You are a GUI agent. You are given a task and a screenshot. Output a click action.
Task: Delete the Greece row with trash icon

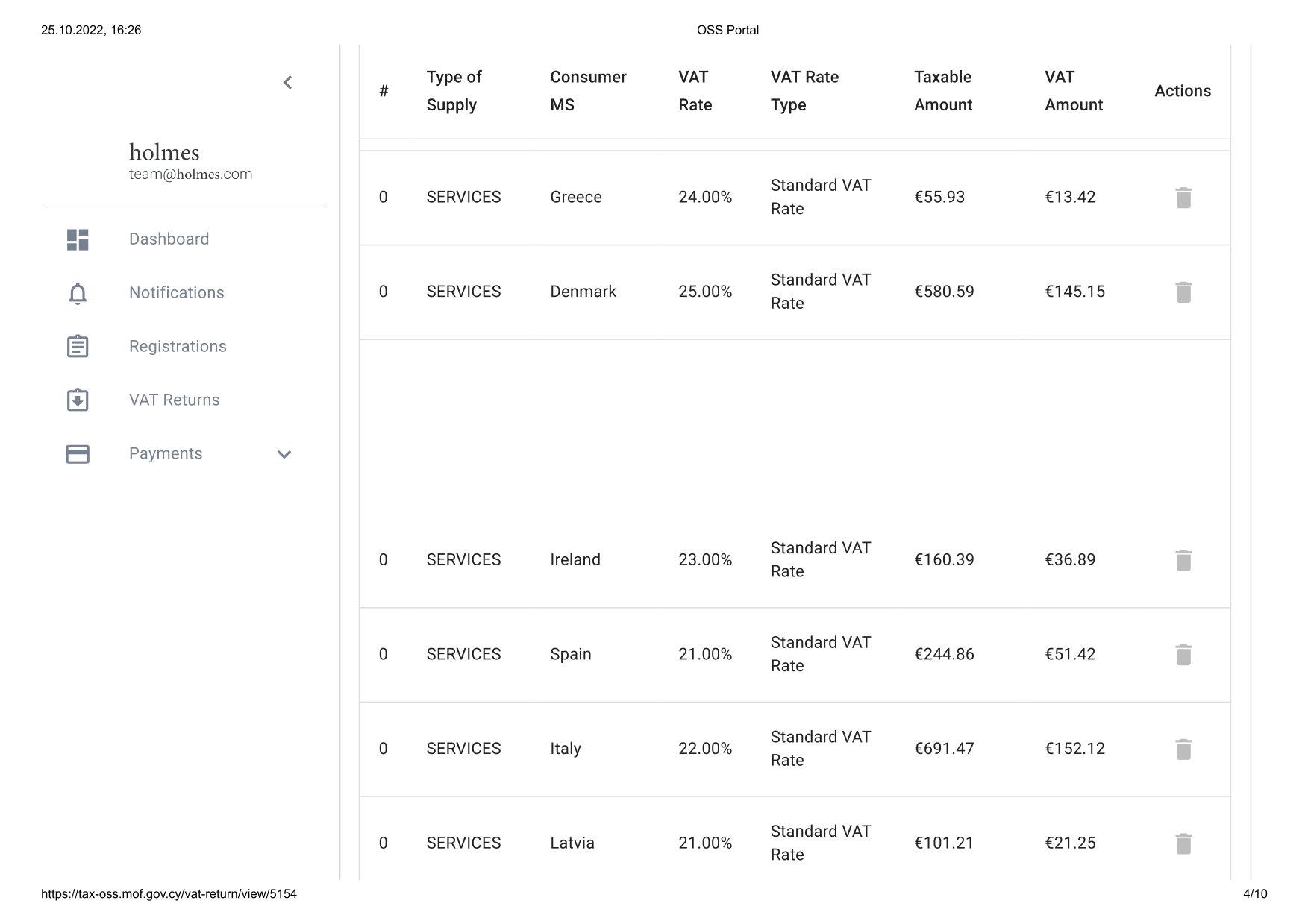click(1183, 198)
